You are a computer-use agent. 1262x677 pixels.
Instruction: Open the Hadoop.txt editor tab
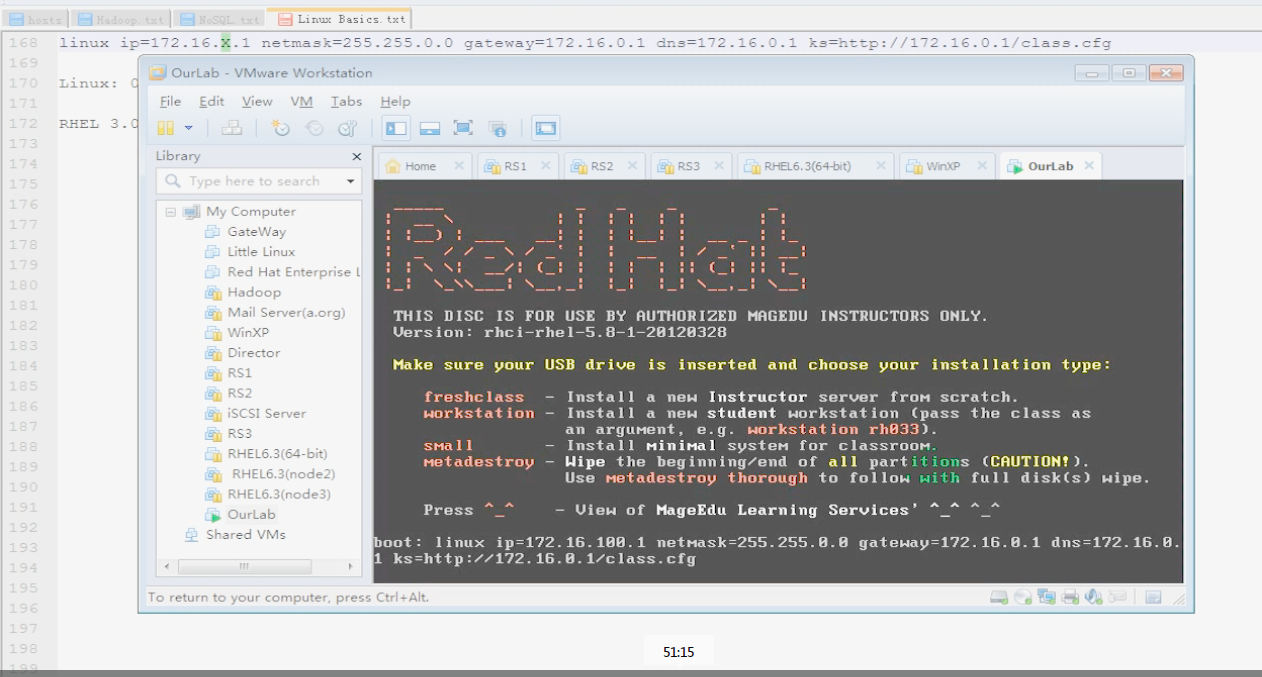point(120,19)
